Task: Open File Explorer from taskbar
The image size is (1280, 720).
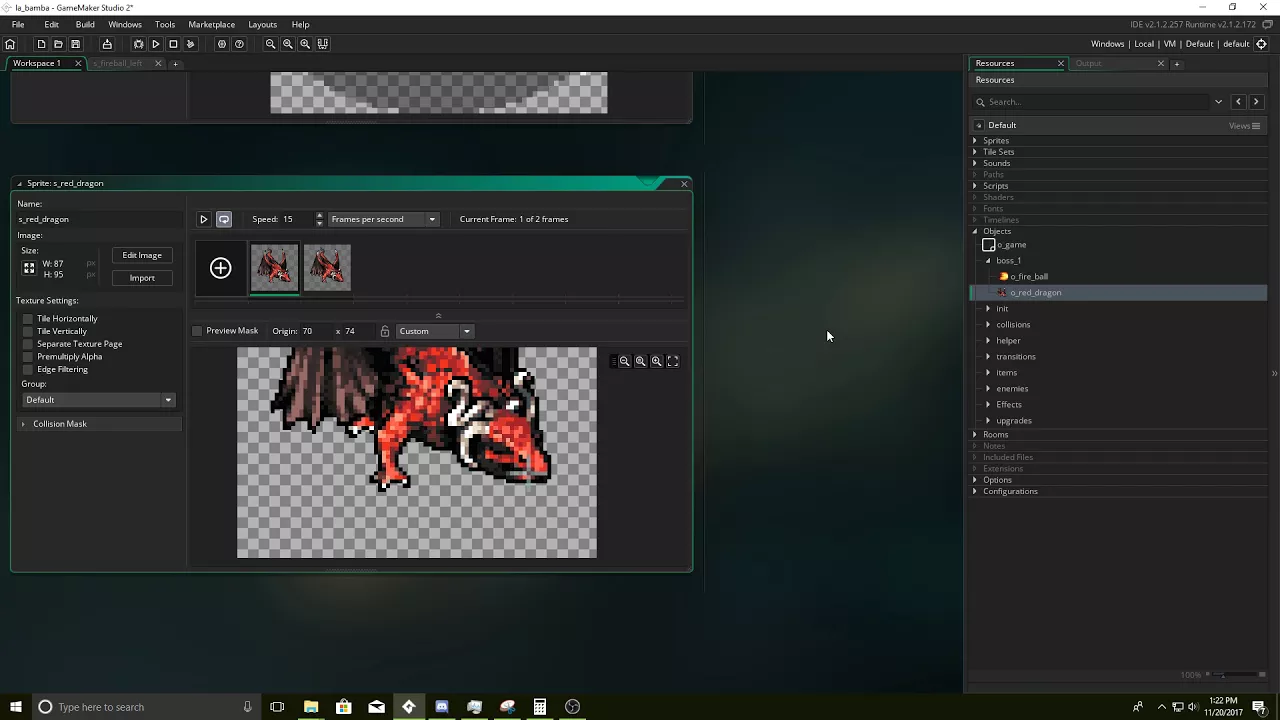Action: [x=311, y=707]
